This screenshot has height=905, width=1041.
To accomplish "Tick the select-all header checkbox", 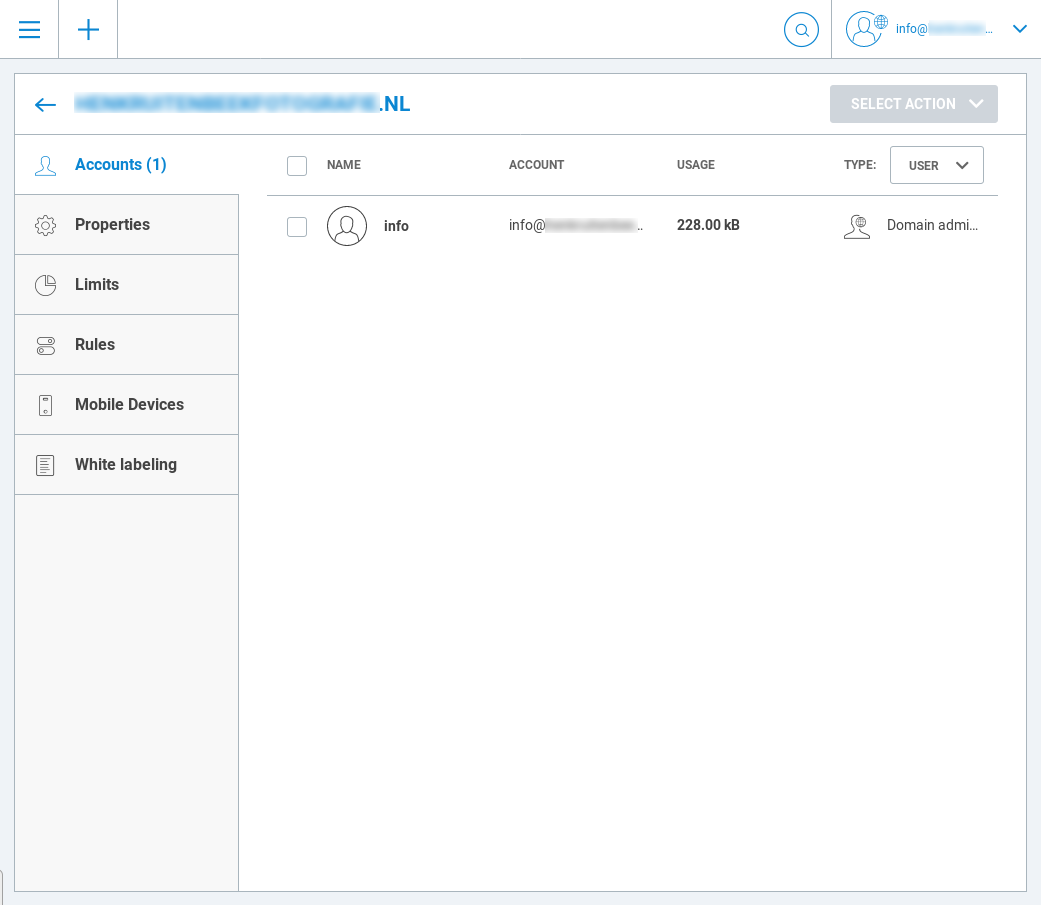I will (x=297, y=166).
